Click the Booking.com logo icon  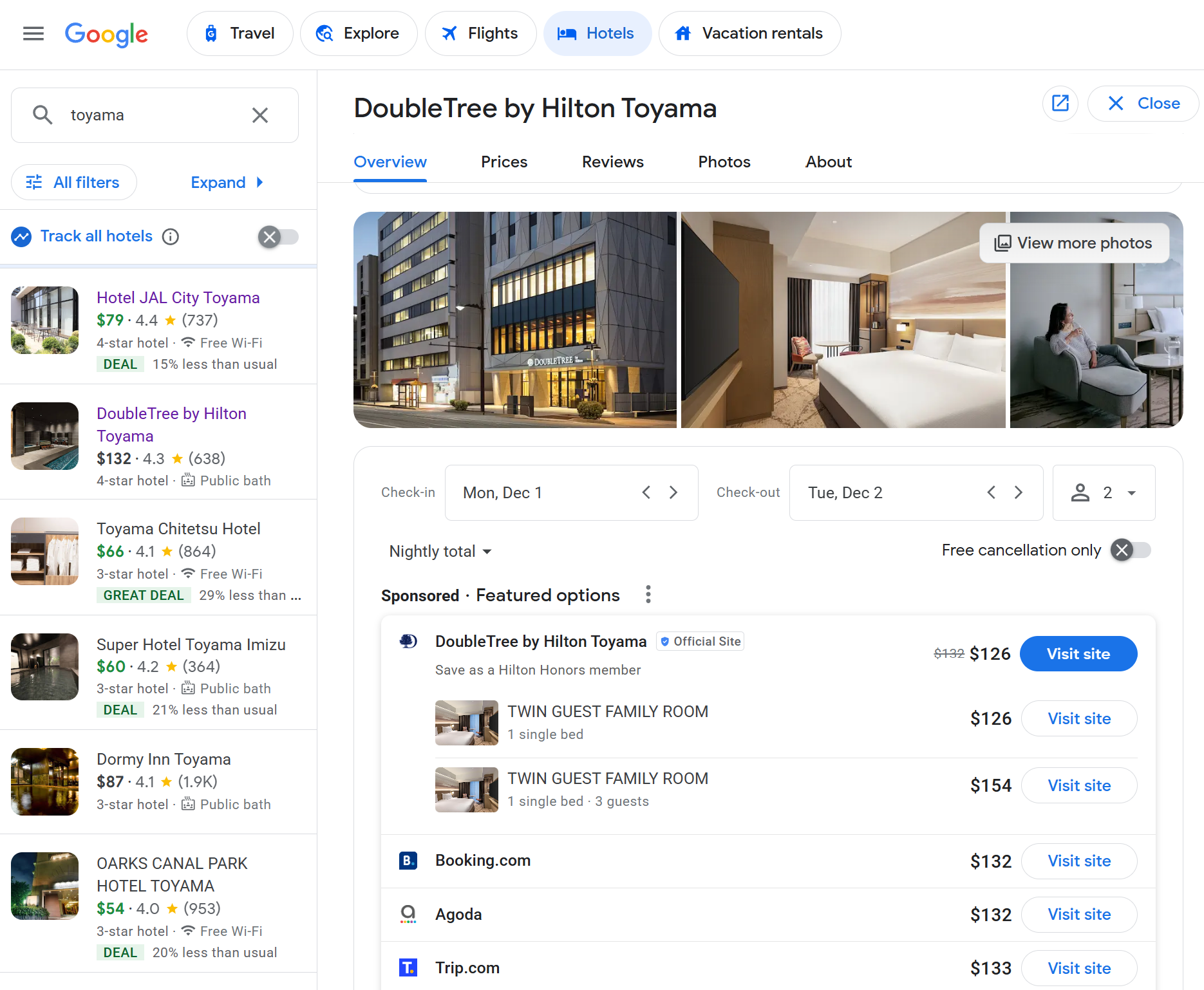pyautogui.click(x=408, y=860)
